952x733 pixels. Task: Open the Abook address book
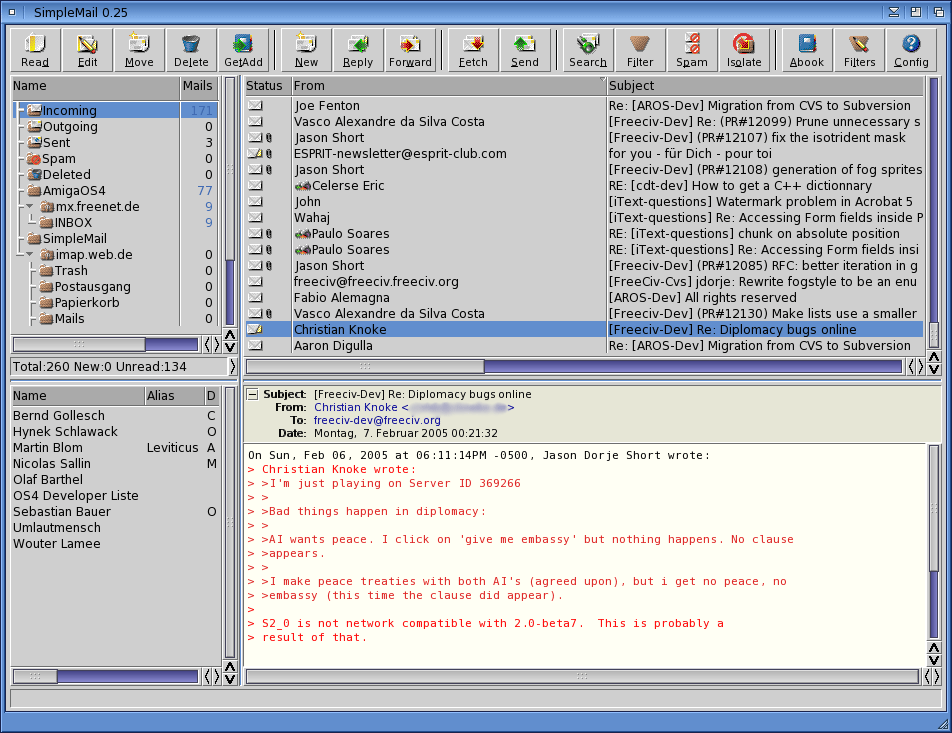pos(807,49)
